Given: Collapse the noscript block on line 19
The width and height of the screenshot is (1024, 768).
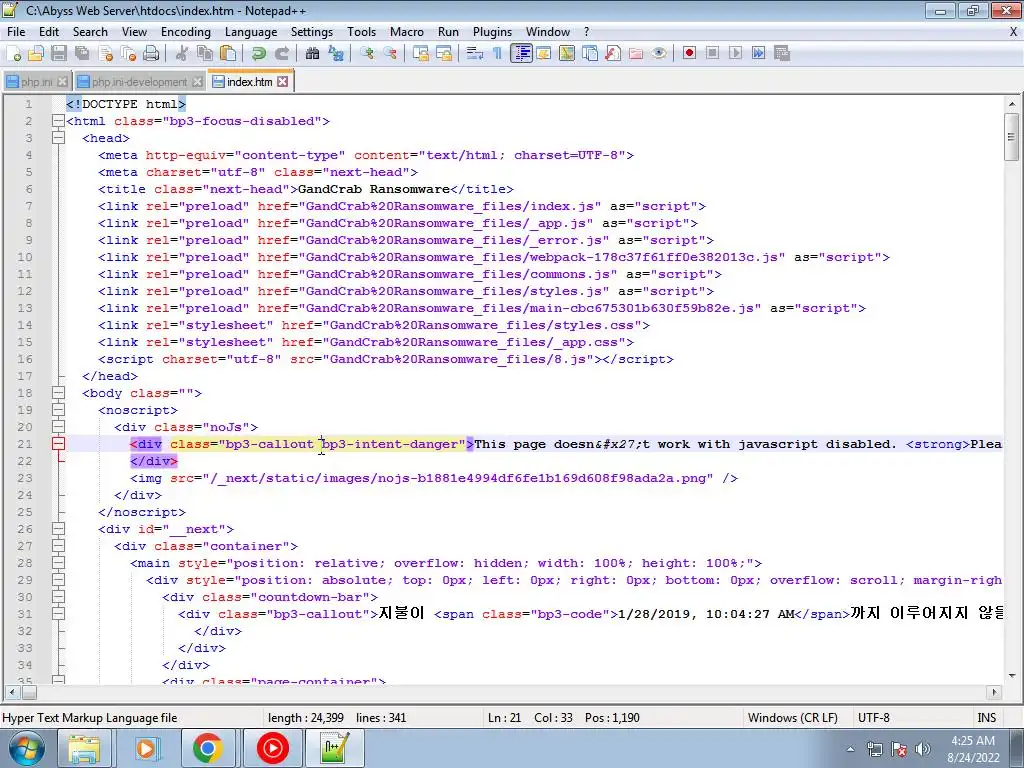Looking at the screenshot, I should coord(58,410).
